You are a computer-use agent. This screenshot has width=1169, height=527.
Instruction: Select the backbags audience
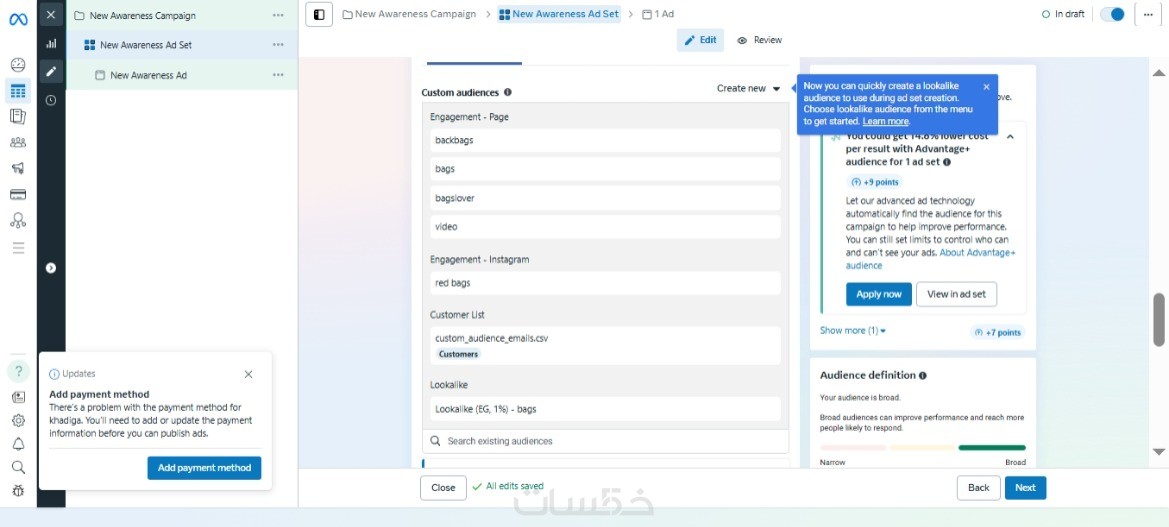click(x=605, y=140)
